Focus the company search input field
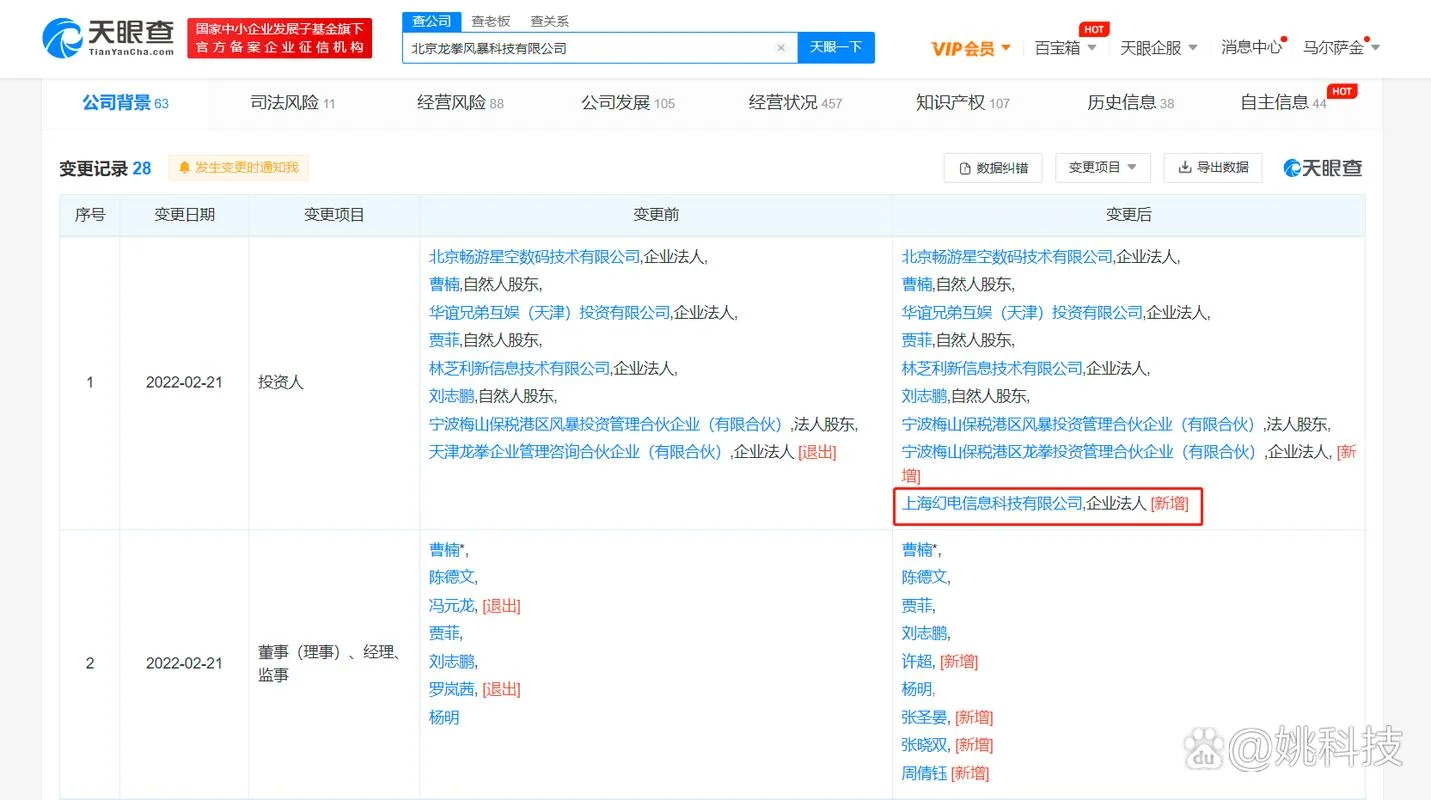Viewport: 1431px width, 800px height. point(599,48)
